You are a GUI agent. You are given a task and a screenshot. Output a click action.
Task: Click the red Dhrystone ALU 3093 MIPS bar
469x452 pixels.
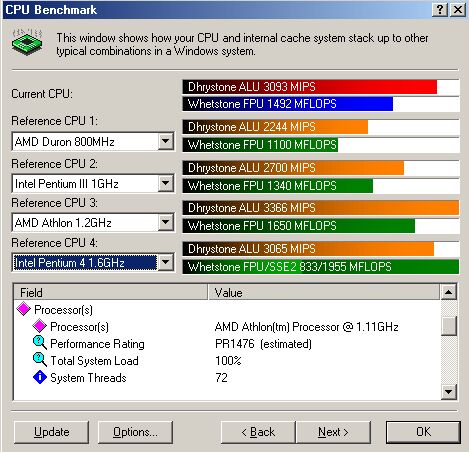pos(310,87)
